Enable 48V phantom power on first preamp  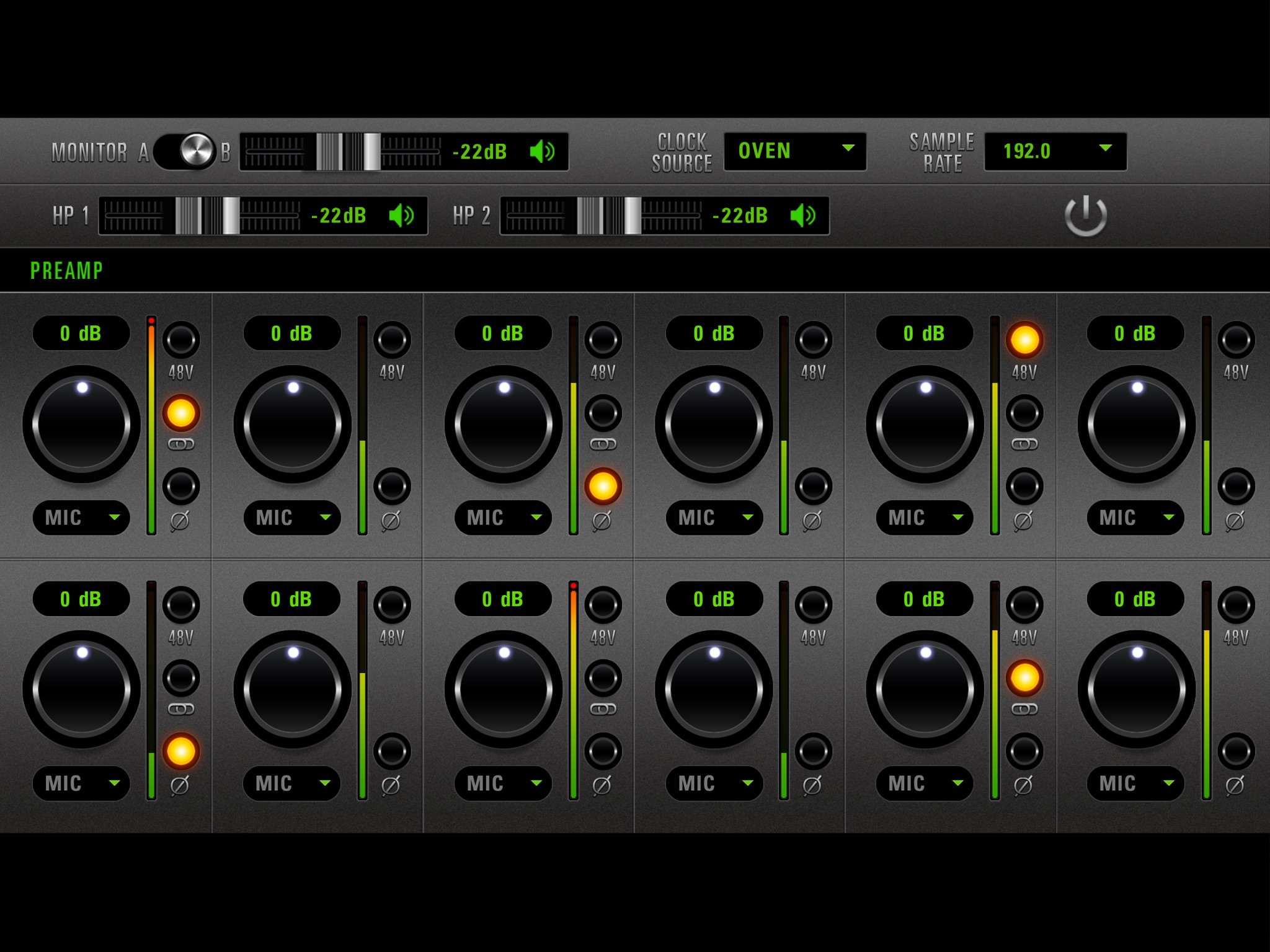[x=180, y=340]
